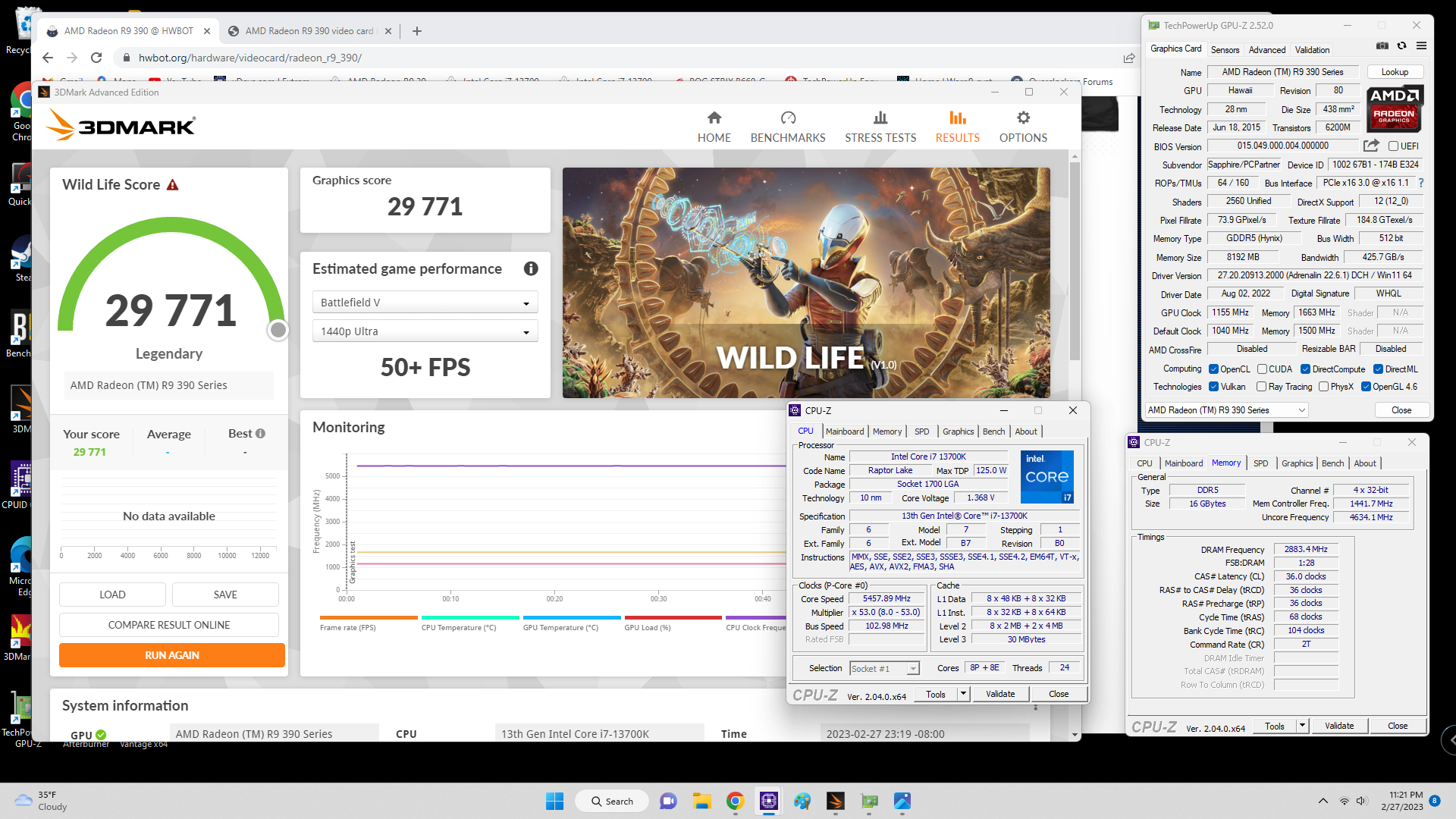Open Mainboard tab in front CPU-Z window

click(845, 431)
